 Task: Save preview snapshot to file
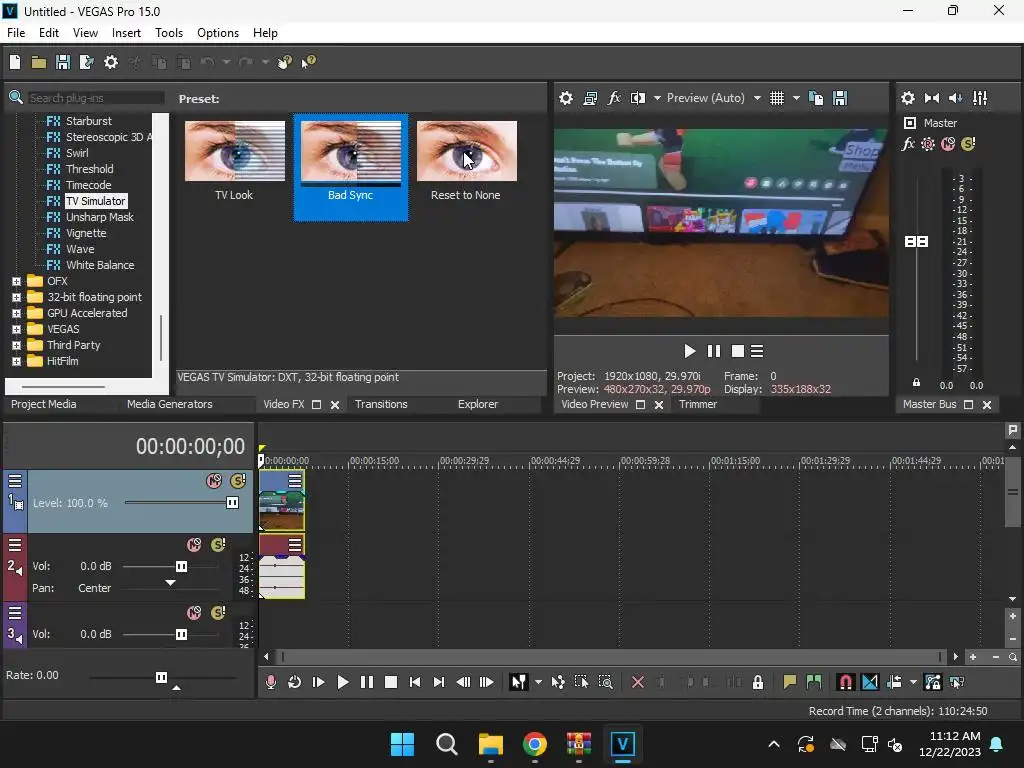[x=840, y=98]
